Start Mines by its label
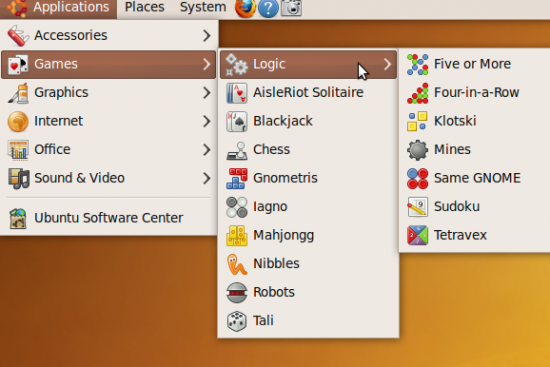This screenshot has height=367, width=550. [452, 150]
